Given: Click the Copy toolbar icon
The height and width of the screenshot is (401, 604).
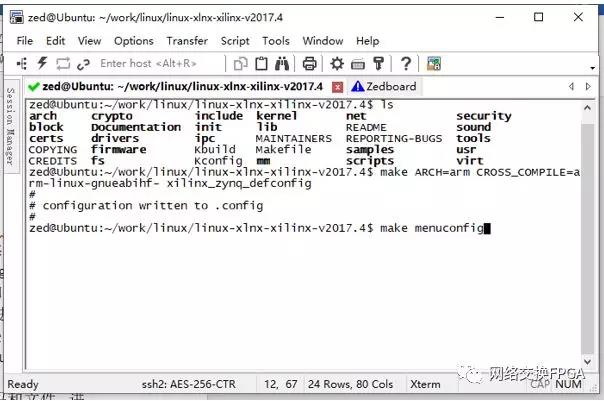Looking at the screenshot, I should click(x=241, y=64).
